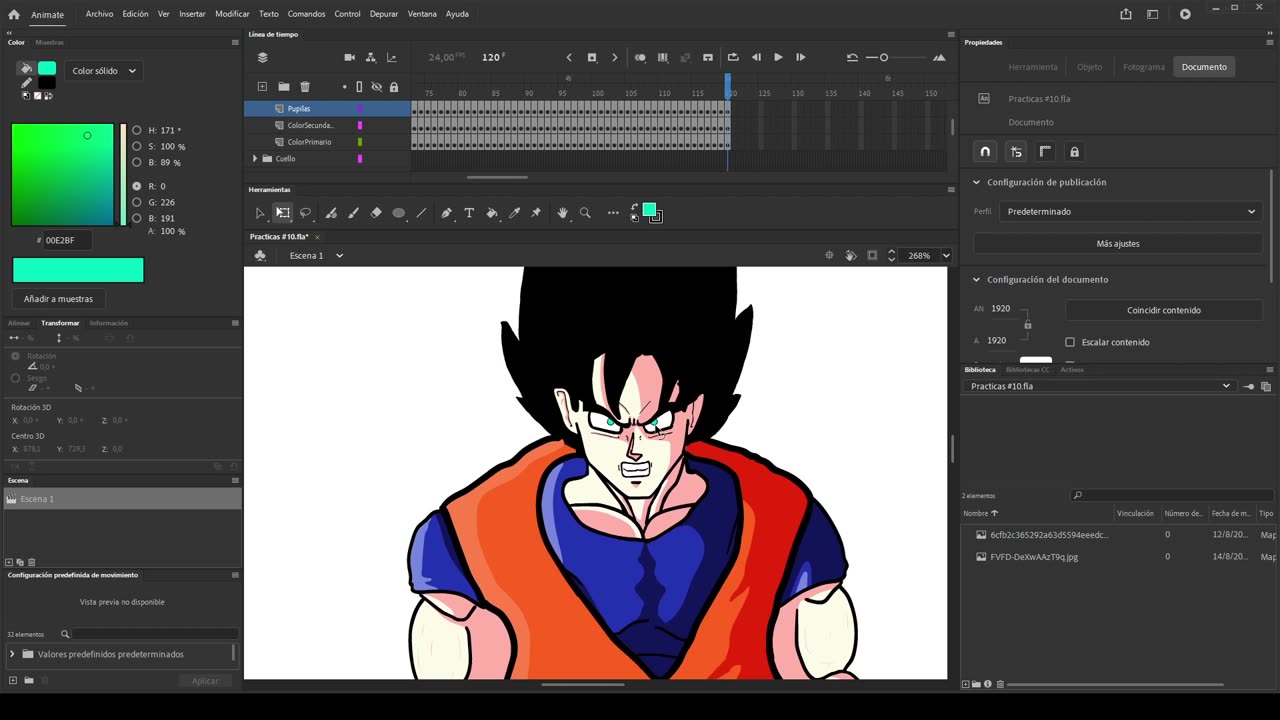Click the layer parenting view icon
The height and width of the screenshot is (720, 1280).
point(371,58)
